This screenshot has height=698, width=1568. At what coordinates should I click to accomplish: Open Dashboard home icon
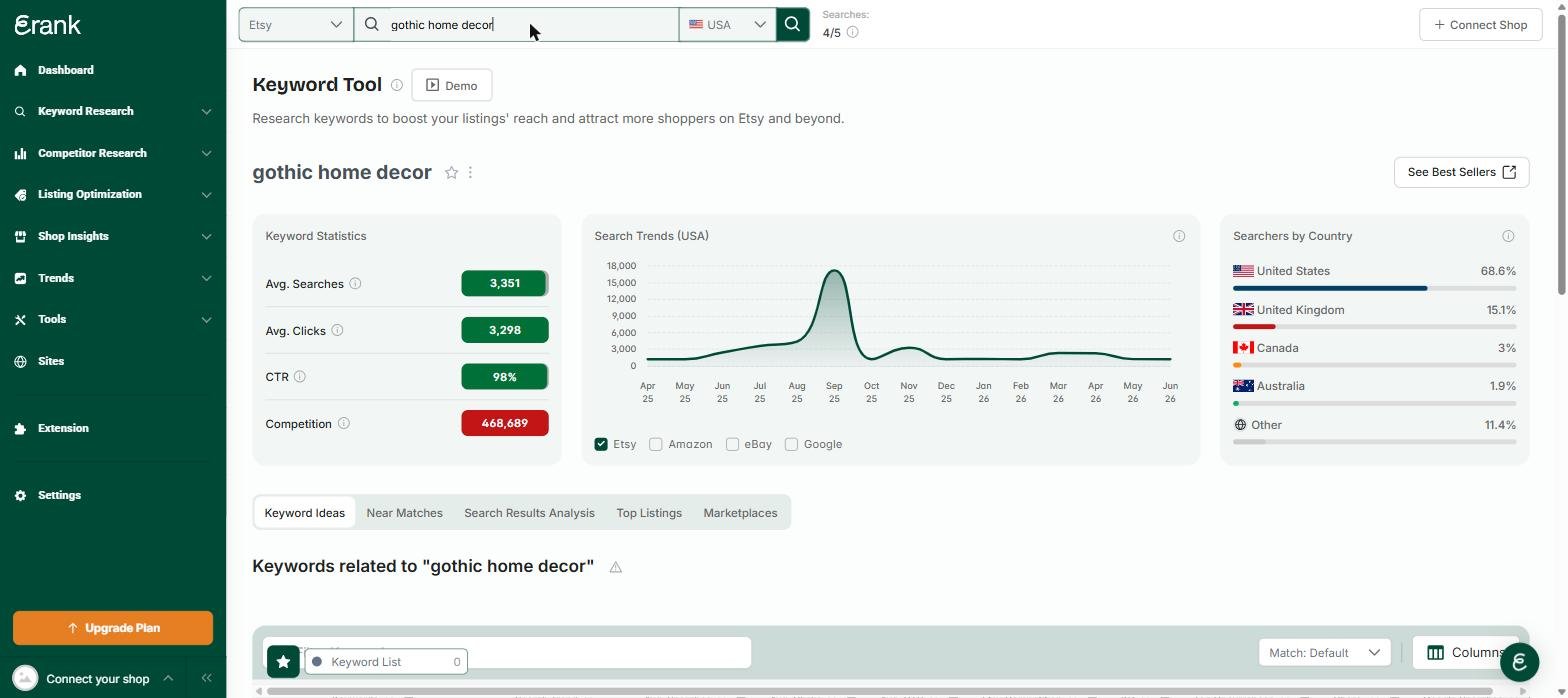pyautogui.click(x=20, y=70)
